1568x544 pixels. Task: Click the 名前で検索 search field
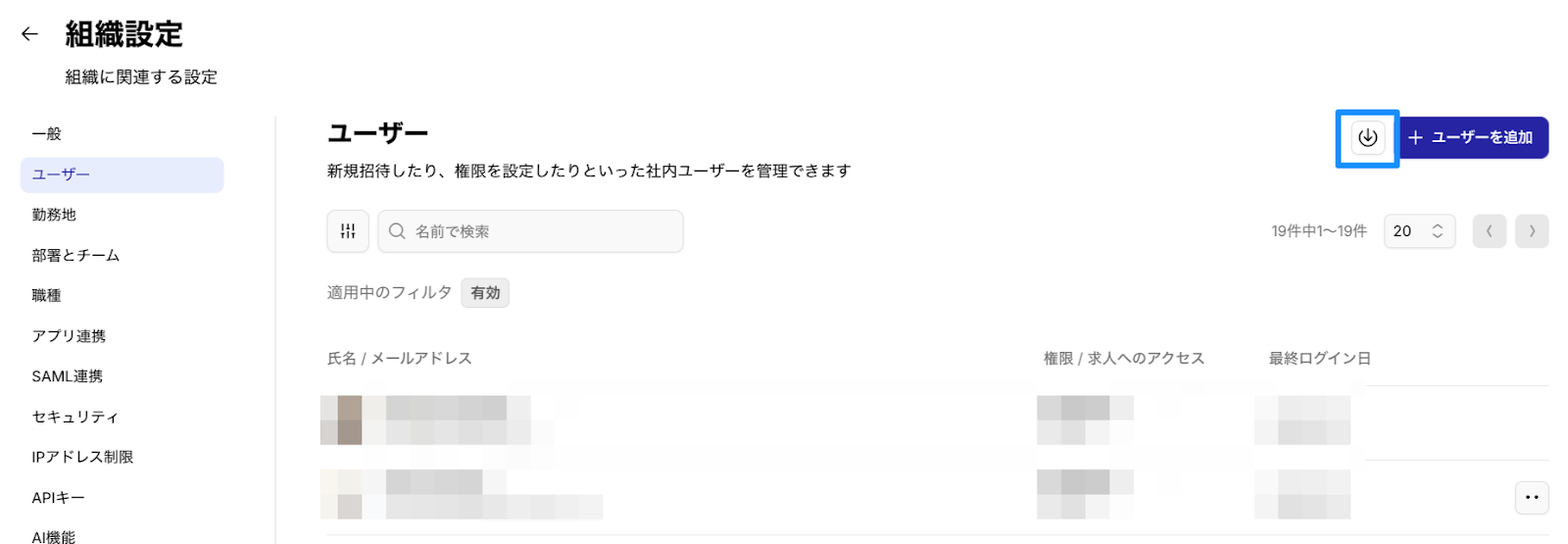pyautogui.click(x=539, y=231)
